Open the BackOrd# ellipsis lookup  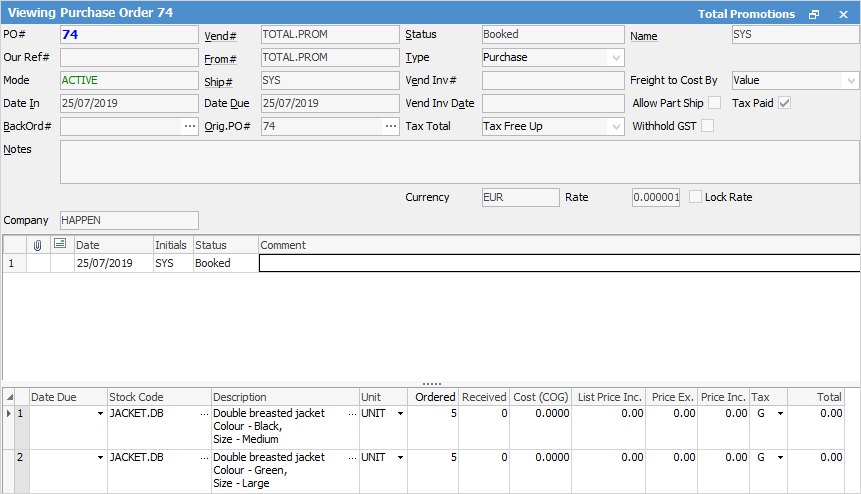[190, 127]
